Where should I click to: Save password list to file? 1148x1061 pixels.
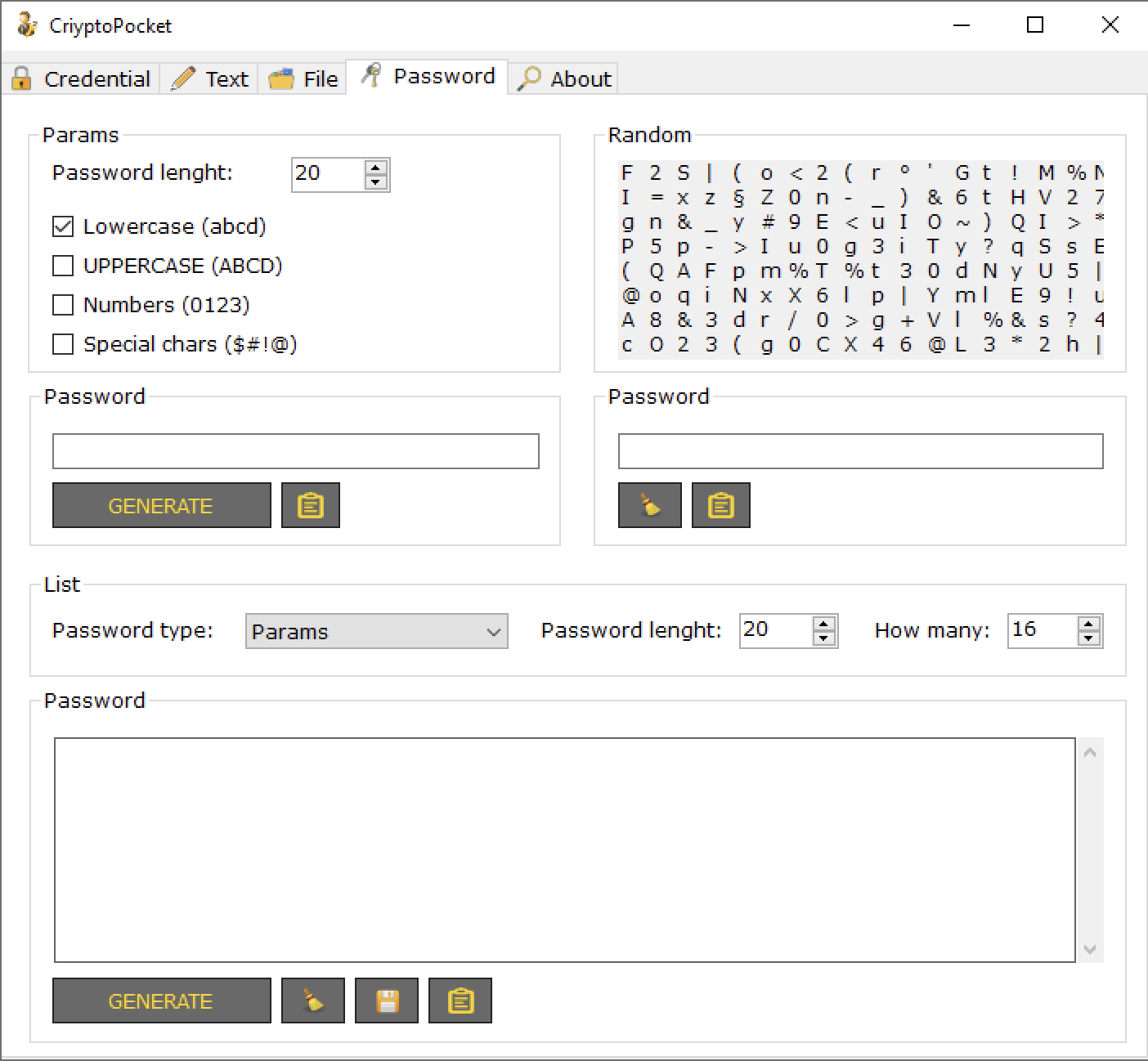(x=387, y=1001)
